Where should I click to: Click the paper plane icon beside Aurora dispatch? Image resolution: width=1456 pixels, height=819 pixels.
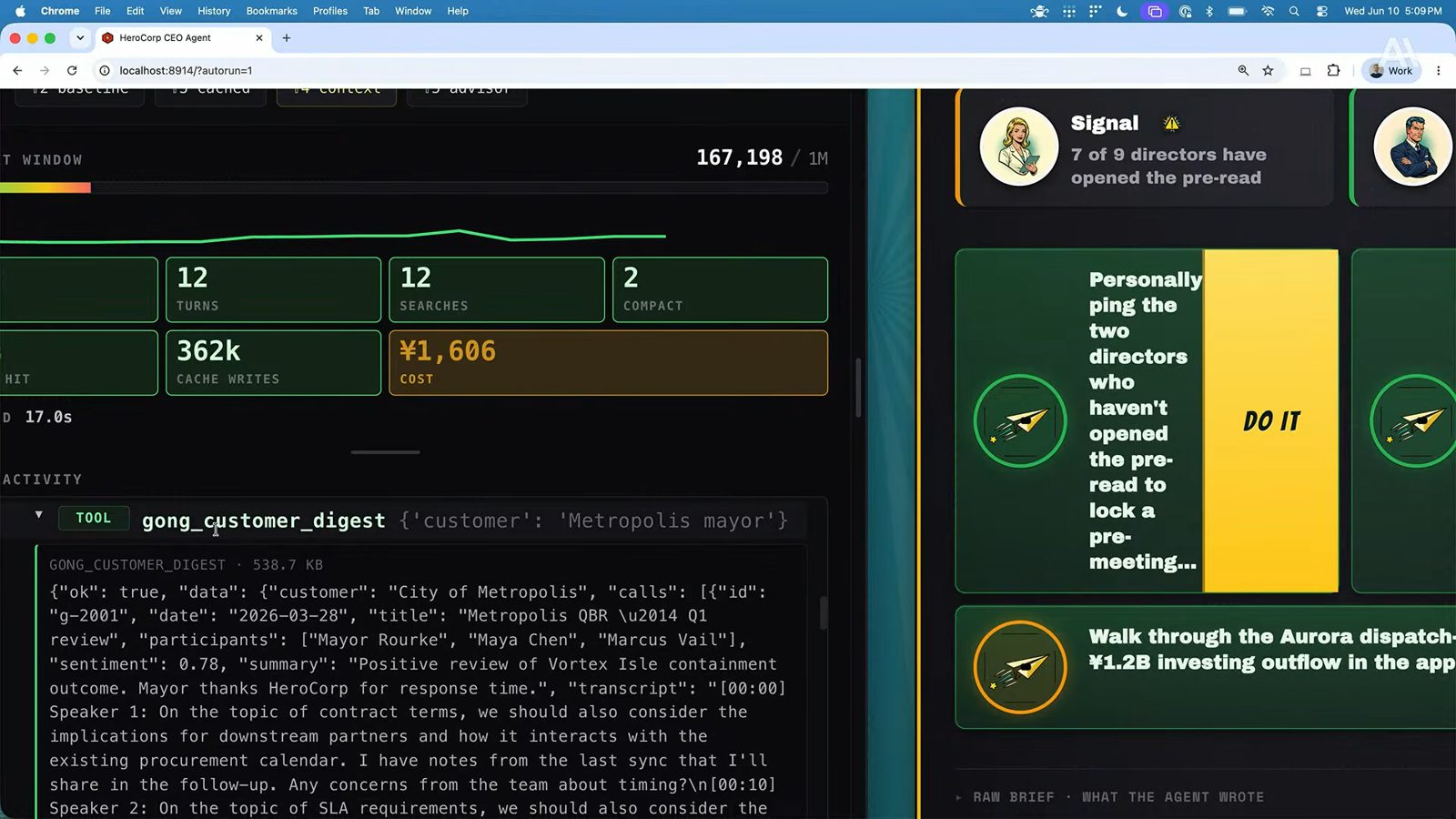tap(1020, 667)
